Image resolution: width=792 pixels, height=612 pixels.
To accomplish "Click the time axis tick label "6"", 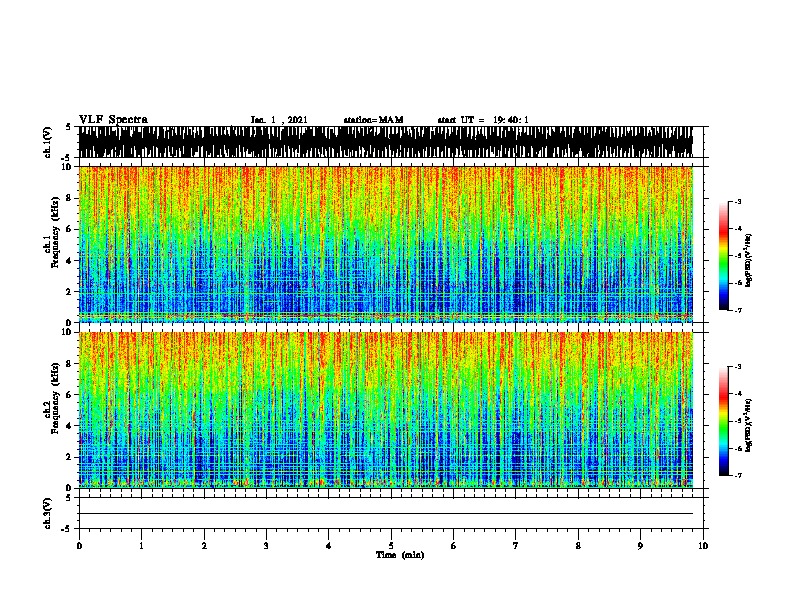I will coord(454,546).
